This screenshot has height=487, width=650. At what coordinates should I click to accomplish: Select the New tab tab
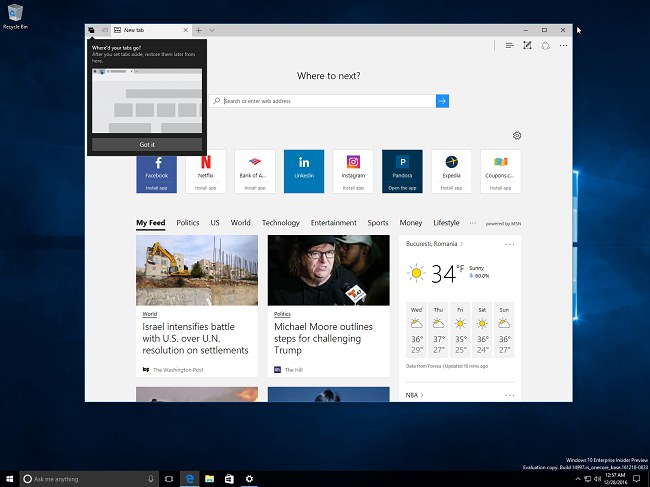[151, 30]
